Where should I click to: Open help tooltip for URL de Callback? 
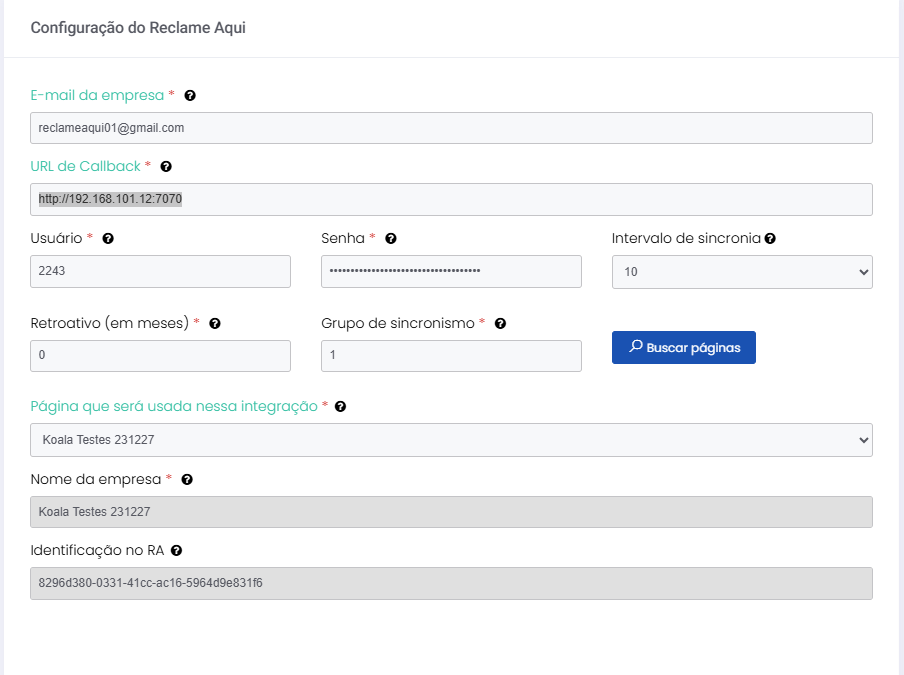click(x=166, y=167)
